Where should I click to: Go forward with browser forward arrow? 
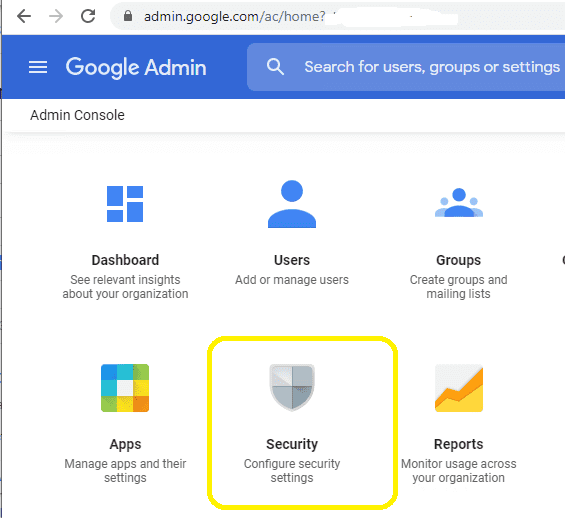[x=56, y=16]
